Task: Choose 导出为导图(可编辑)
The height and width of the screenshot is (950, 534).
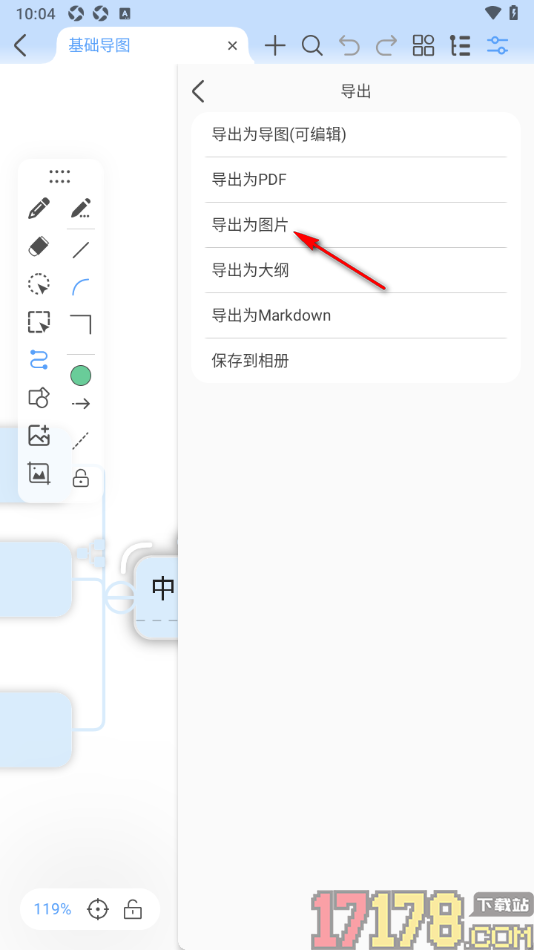Action: point(356,135)
